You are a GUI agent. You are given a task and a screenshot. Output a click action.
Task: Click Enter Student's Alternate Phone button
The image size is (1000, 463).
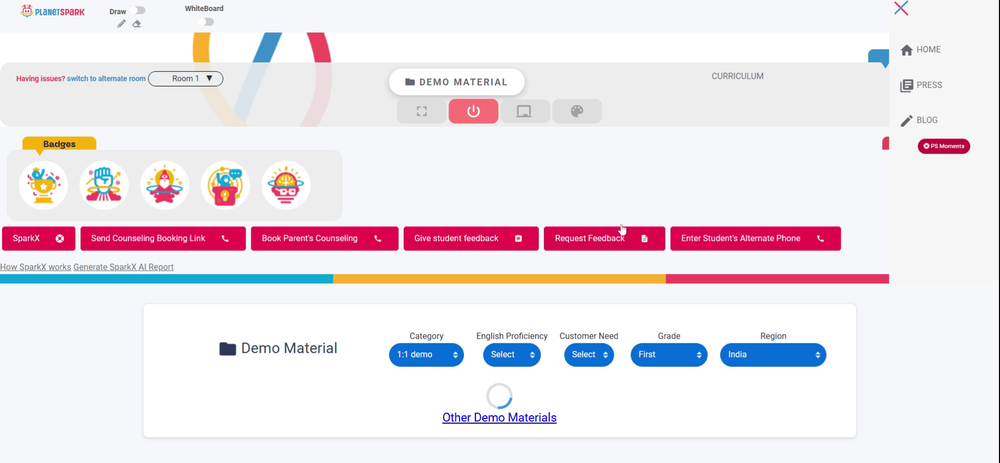[x=756, y=239]
